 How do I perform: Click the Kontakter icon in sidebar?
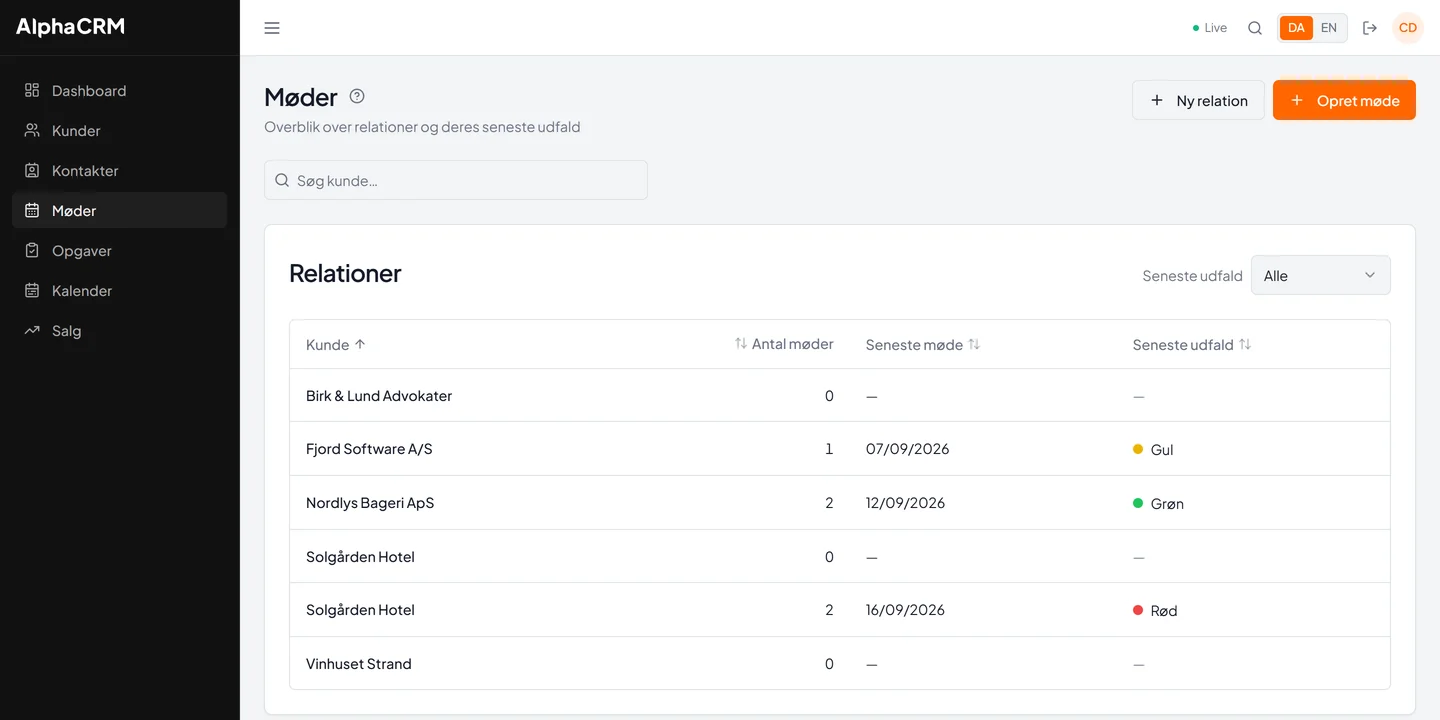[x=32, y=170]
